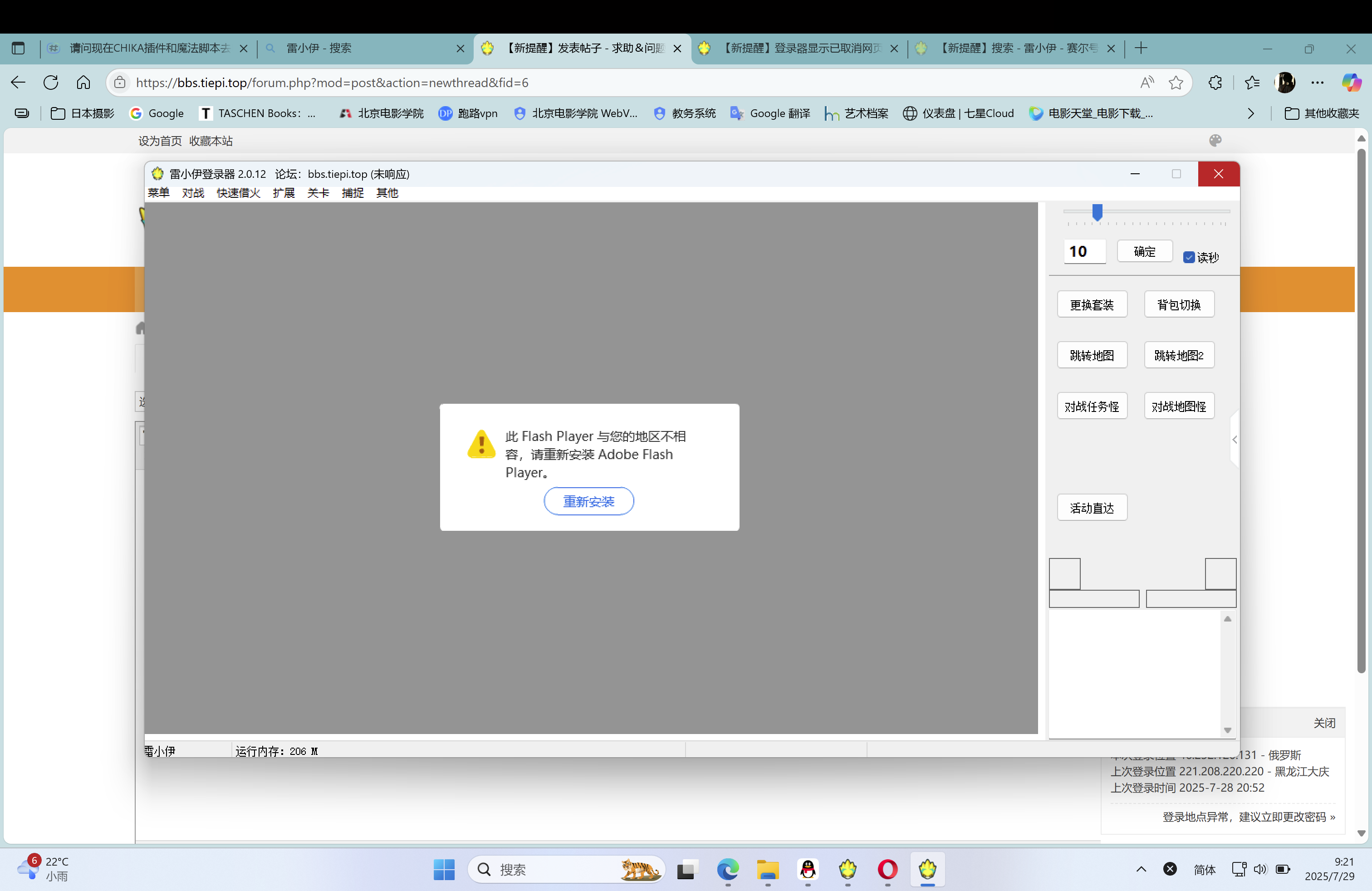This screenshot has width=1372, height=891.
Task: Click the 对战地图怪 button
Action: (x=1179, y=406)
